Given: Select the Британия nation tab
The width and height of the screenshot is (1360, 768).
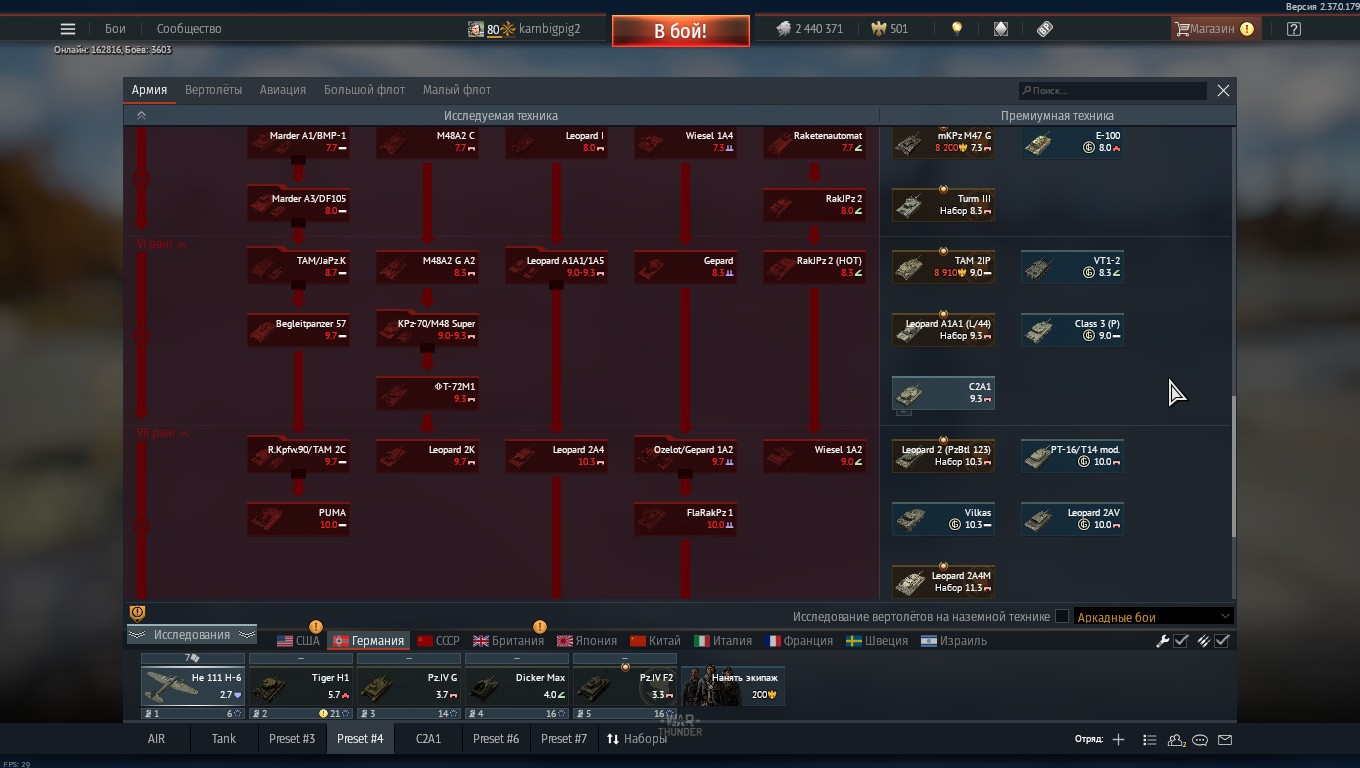Looking at the screenshot, I should tap(508, 641).
